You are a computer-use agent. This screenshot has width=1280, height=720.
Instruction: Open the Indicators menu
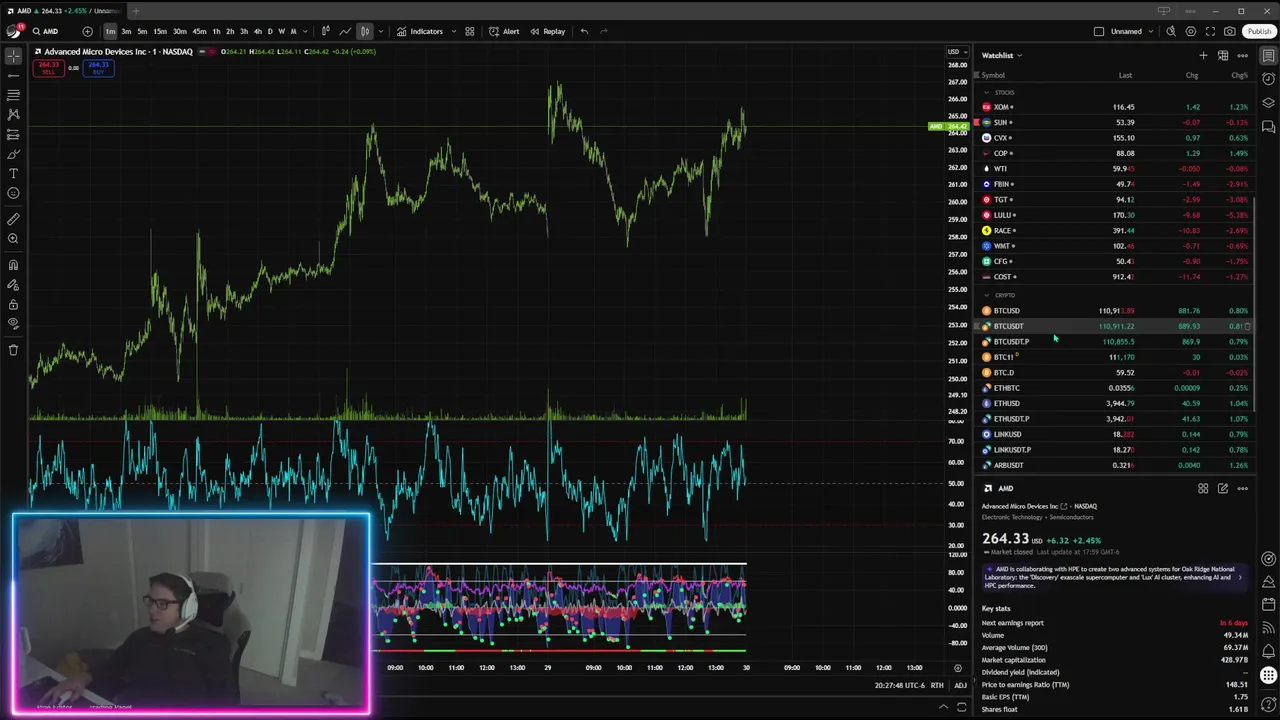pos(420,31)
